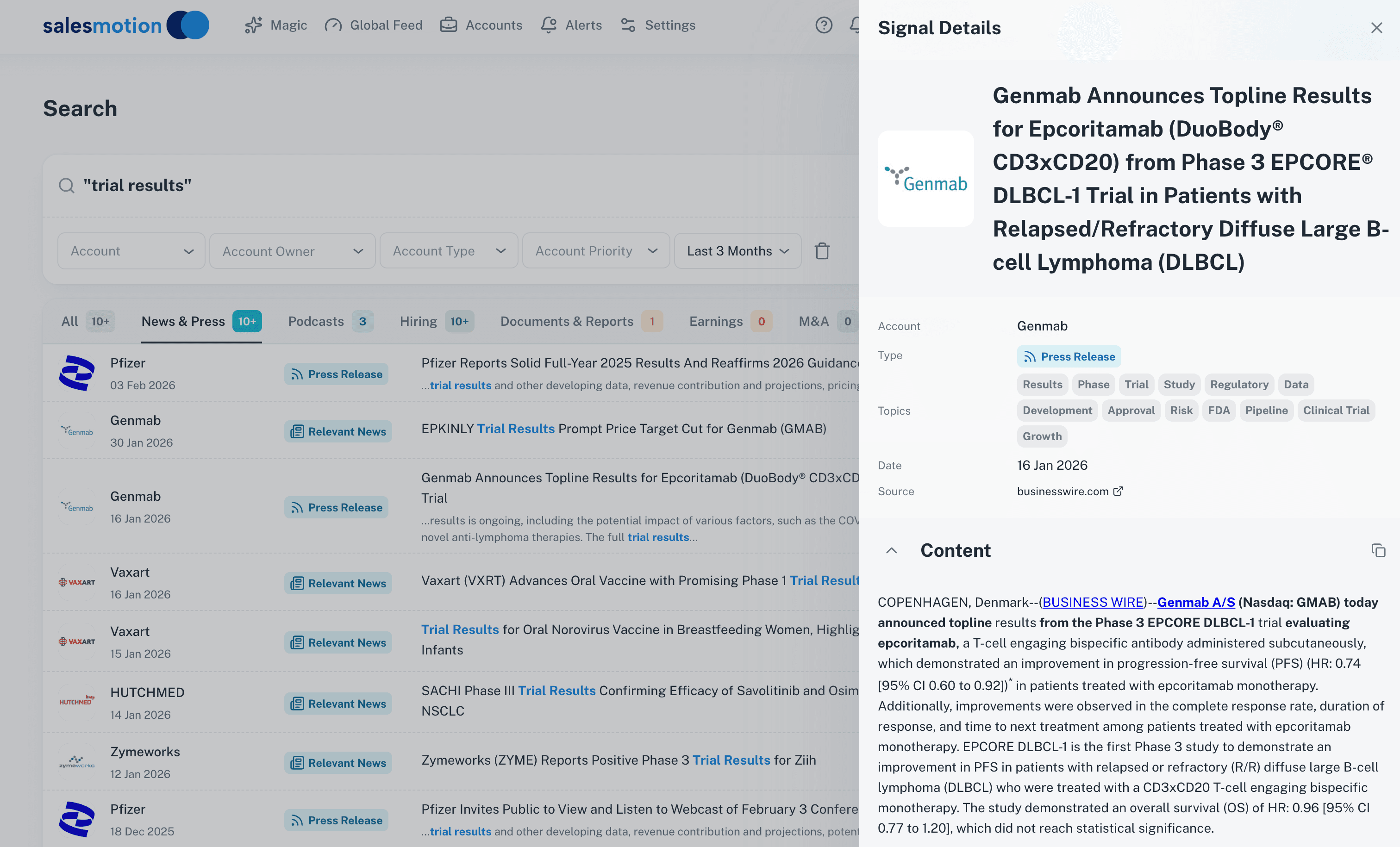Click the Genmab account name in Signal Details
This screenshot has width=1400, height=847.
pos(1042,326)
